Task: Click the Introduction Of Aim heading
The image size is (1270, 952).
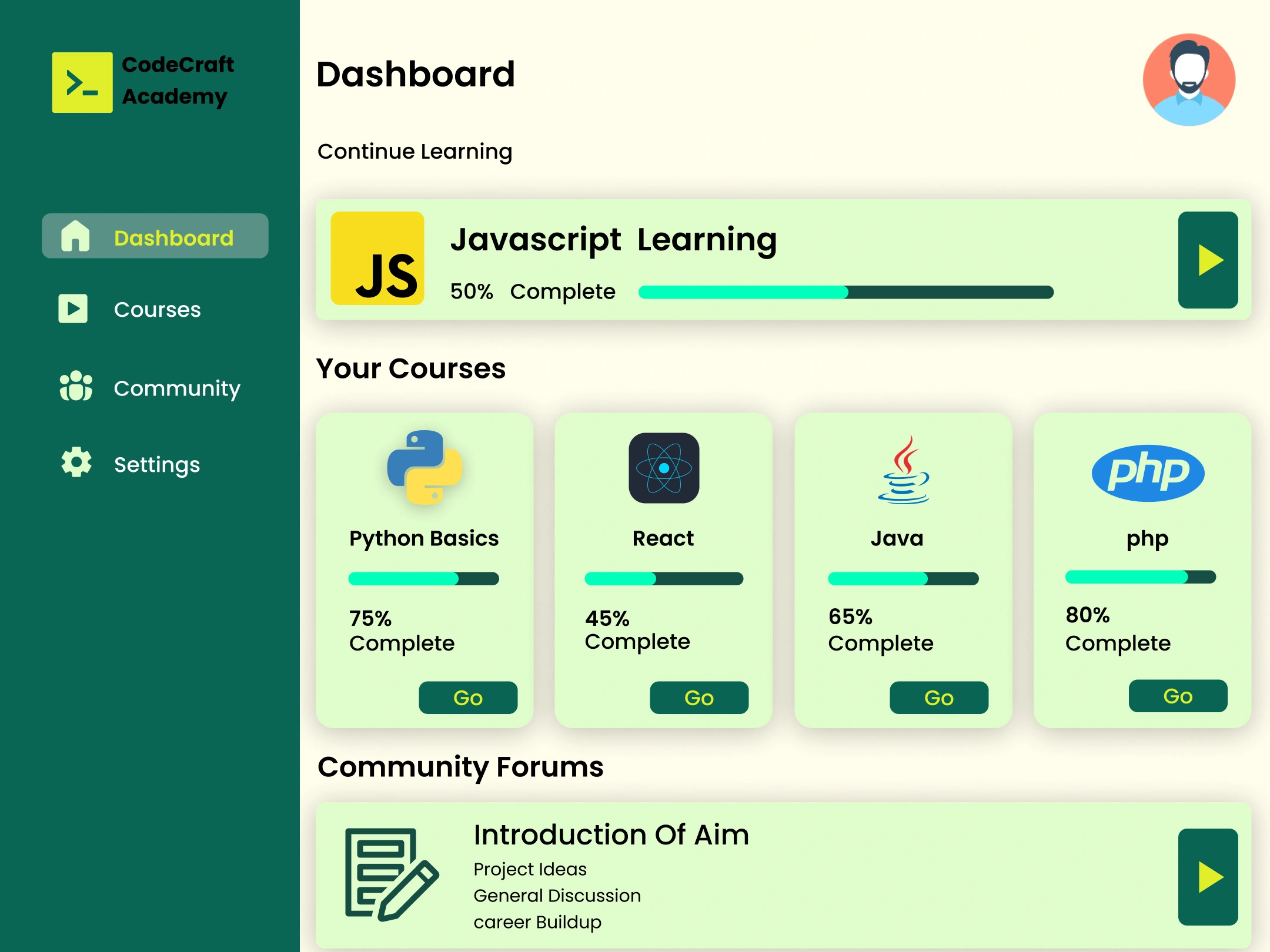Action: click(611, 834)
